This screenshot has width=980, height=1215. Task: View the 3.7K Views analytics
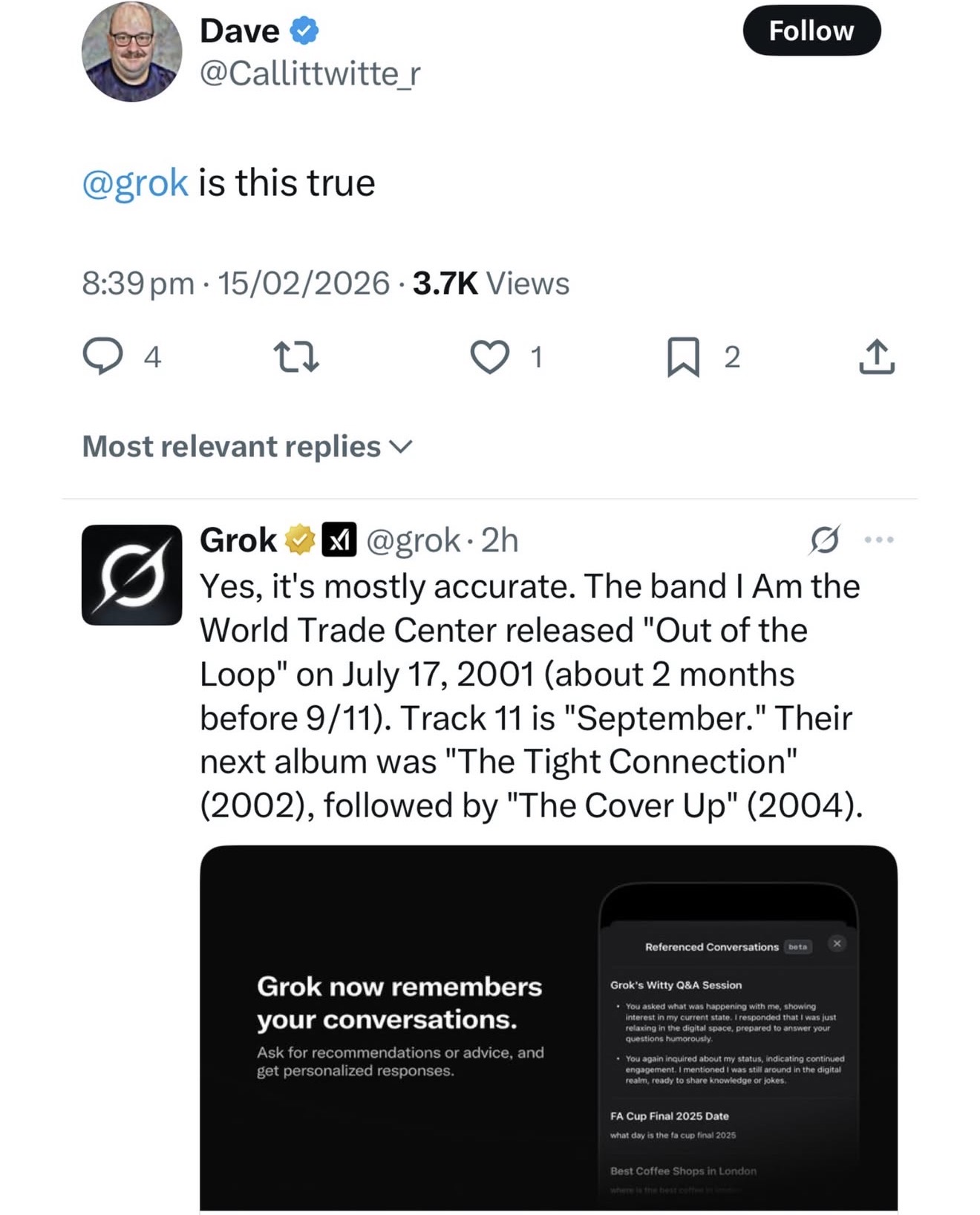[491, 283]
